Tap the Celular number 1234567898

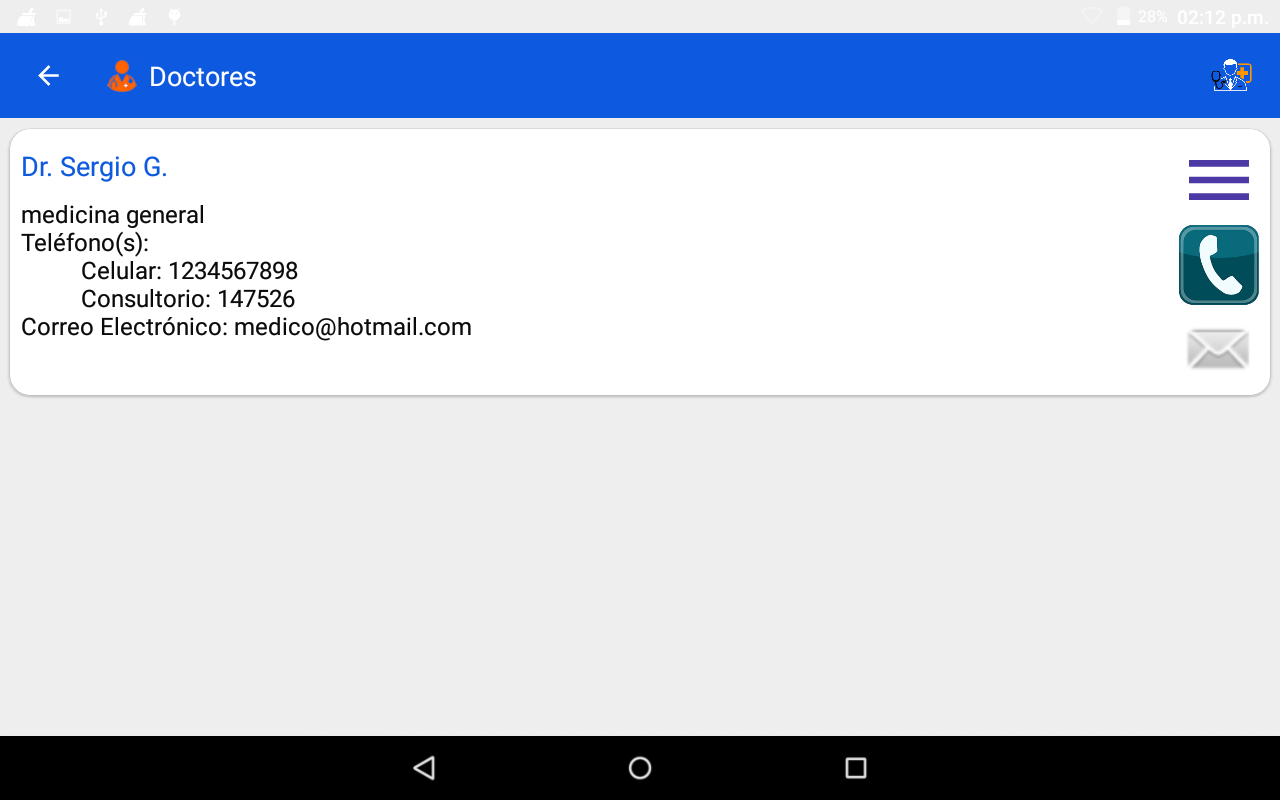pyautogui.click(x=233, y=271)
